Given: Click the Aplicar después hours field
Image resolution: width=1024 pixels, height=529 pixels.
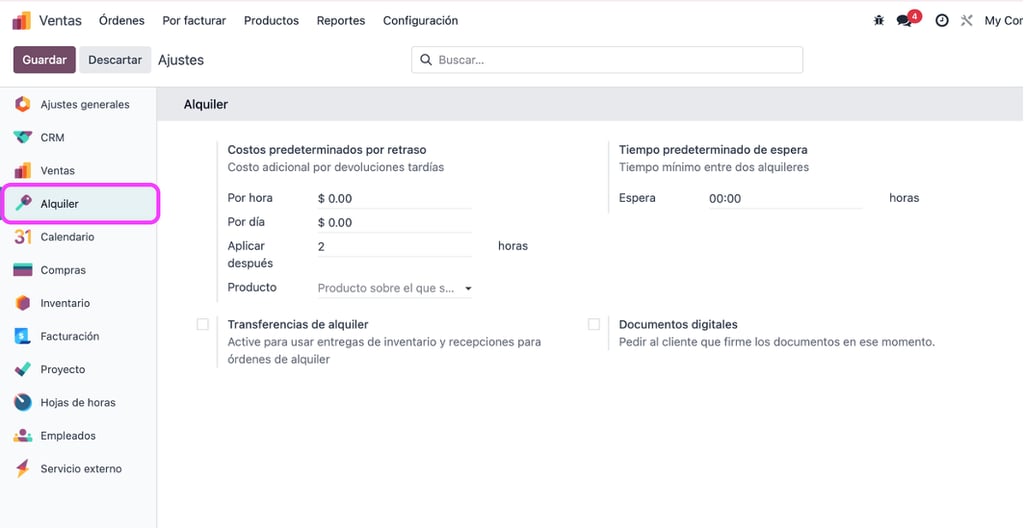Looking at the screenshot, I should pos(394,247).
